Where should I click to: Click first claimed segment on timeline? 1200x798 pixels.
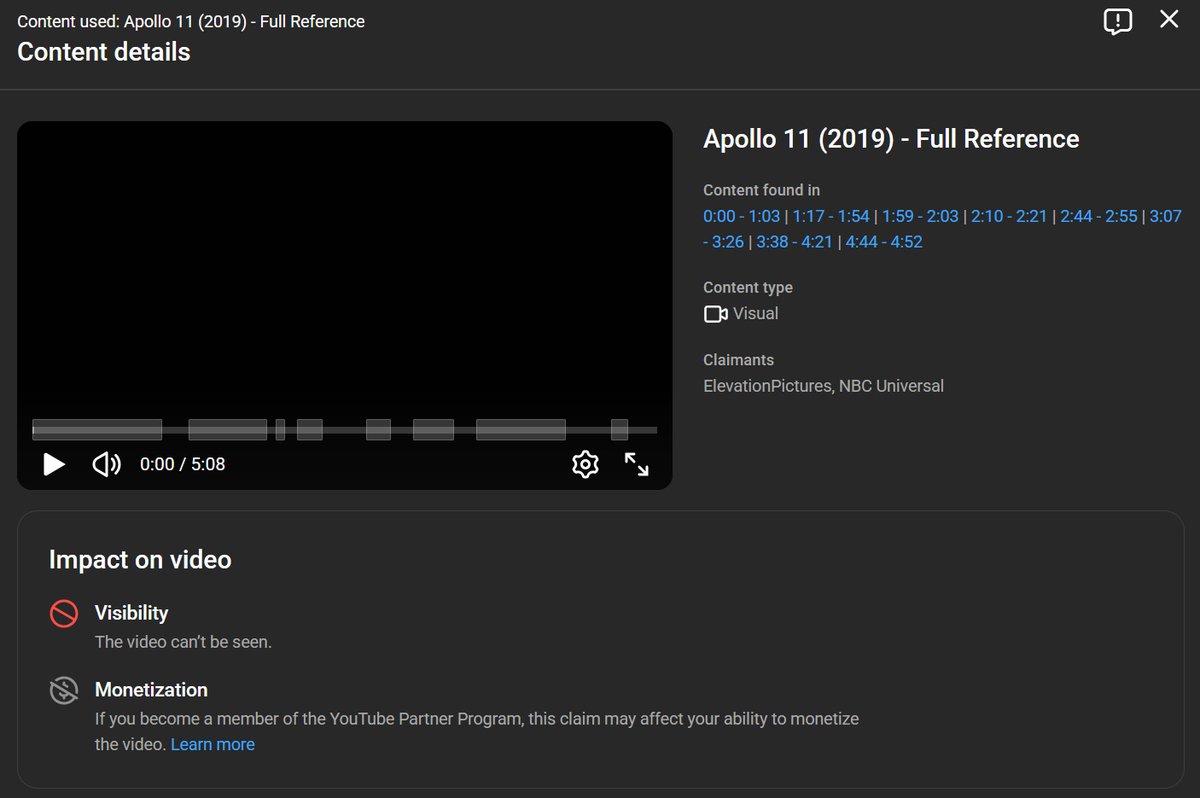(x=97, y=430)
